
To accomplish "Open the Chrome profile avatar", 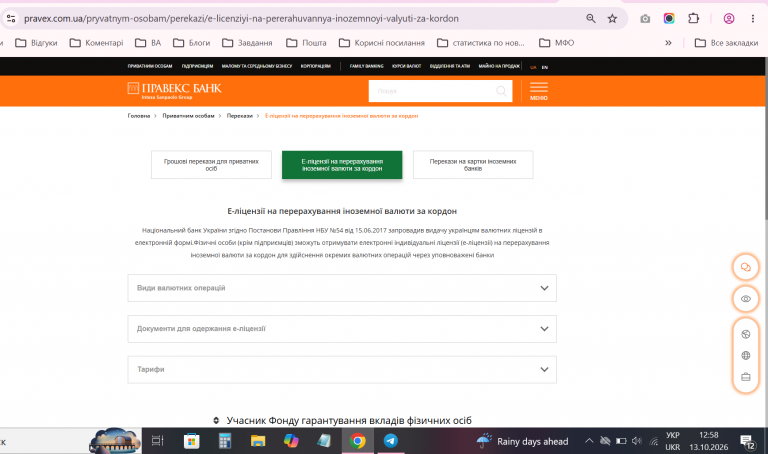I will 729,19.
